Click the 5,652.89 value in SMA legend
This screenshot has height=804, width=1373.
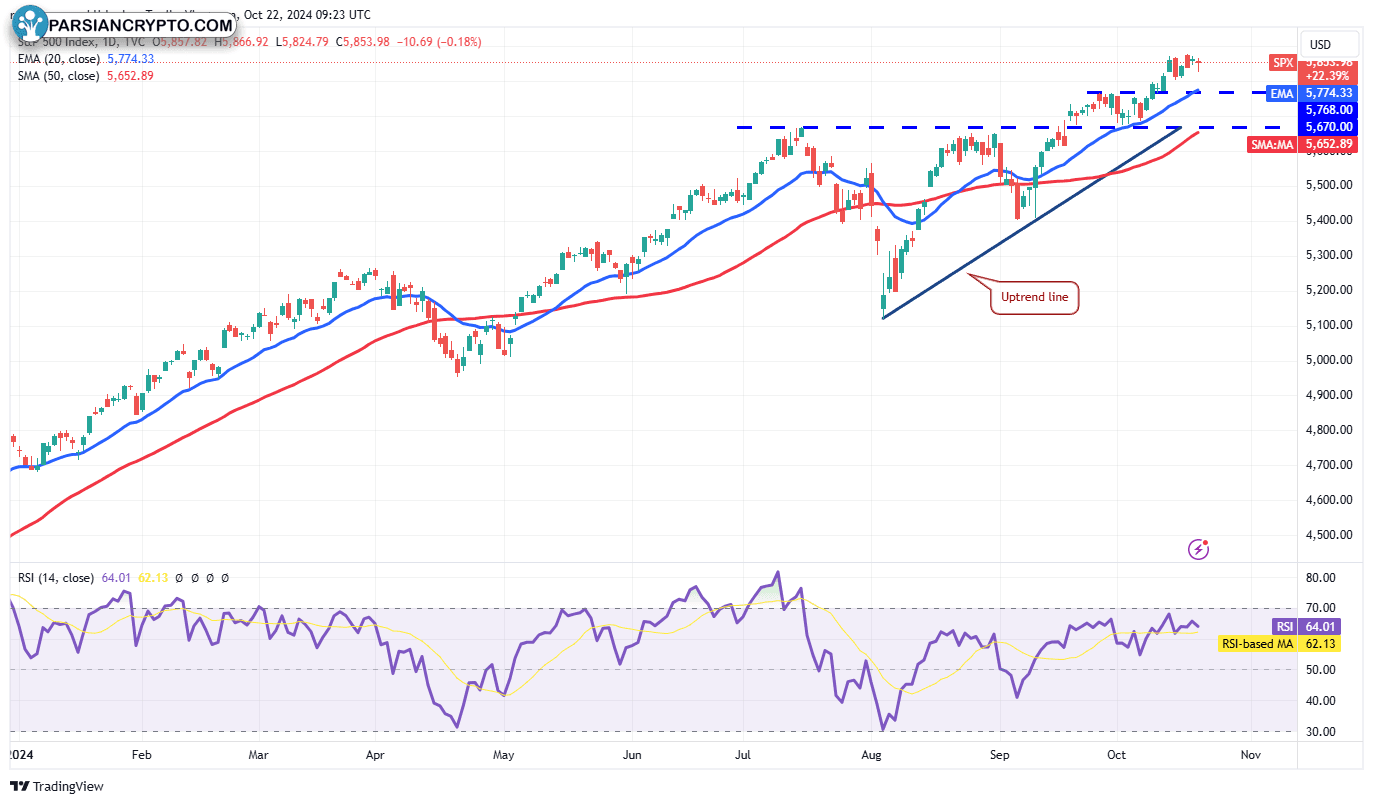[131, 76]
